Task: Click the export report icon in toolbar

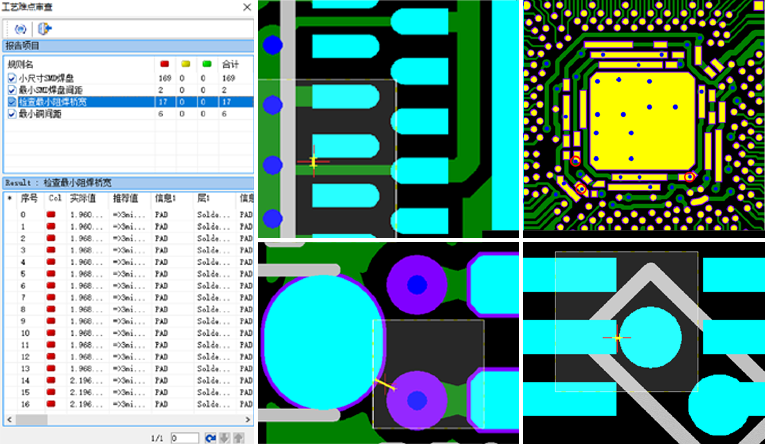Action: pyautogui.click(x=45, y=29)
